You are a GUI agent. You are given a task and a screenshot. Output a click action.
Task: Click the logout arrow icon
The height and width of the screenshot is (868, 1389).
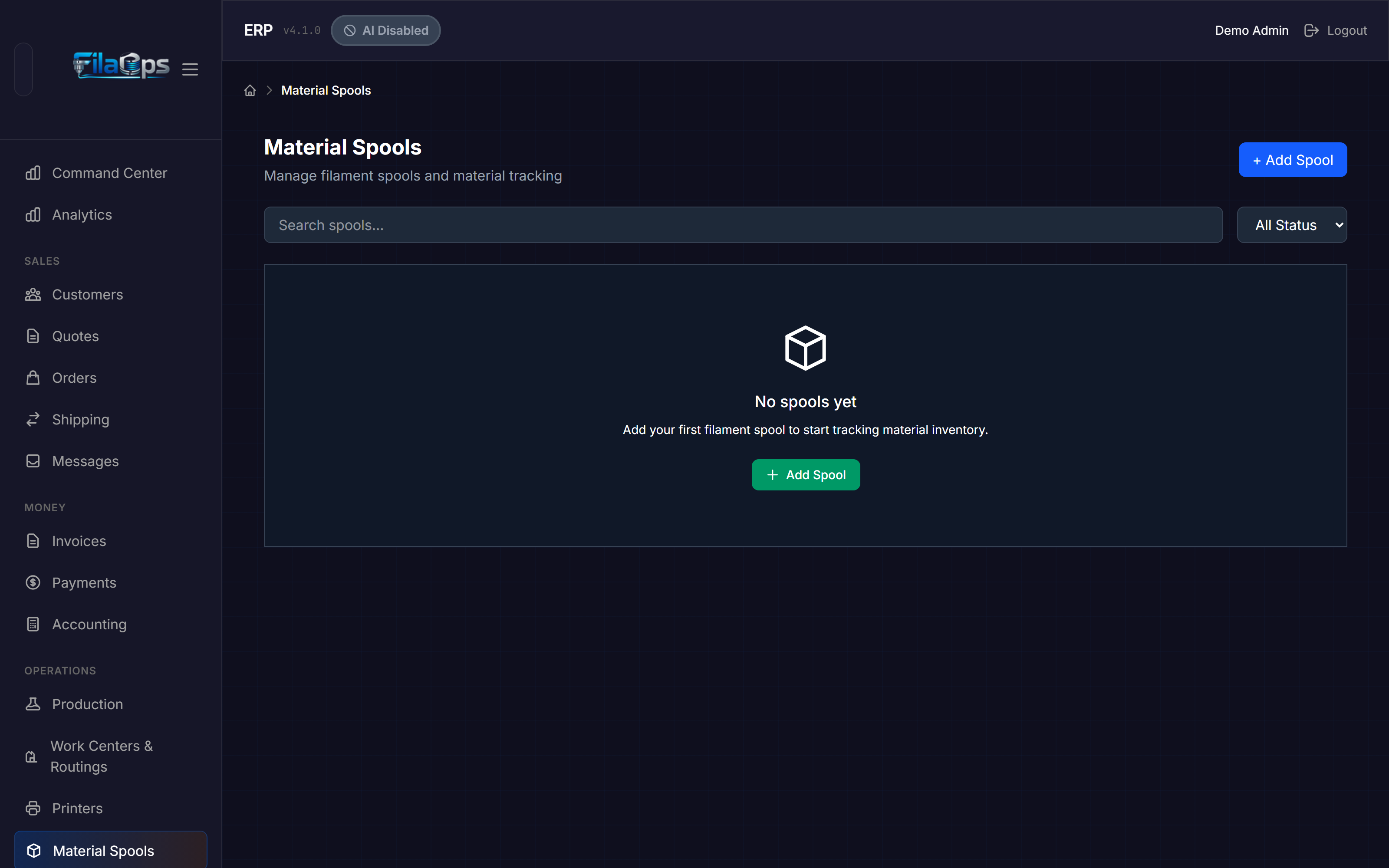1311,30
